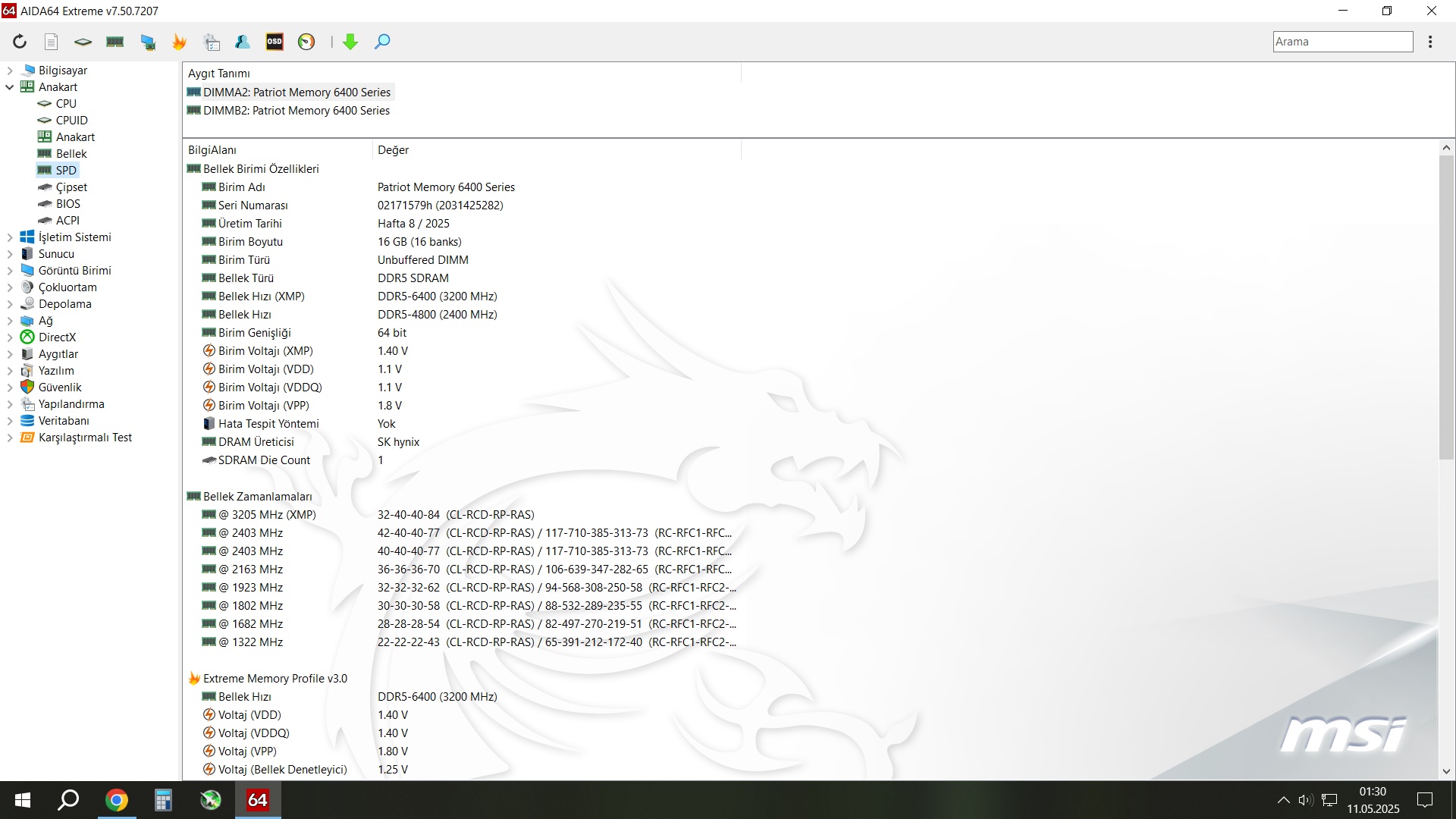Expand the DirectX tree node
The image size is (1456, 819).
click(10, 337)
